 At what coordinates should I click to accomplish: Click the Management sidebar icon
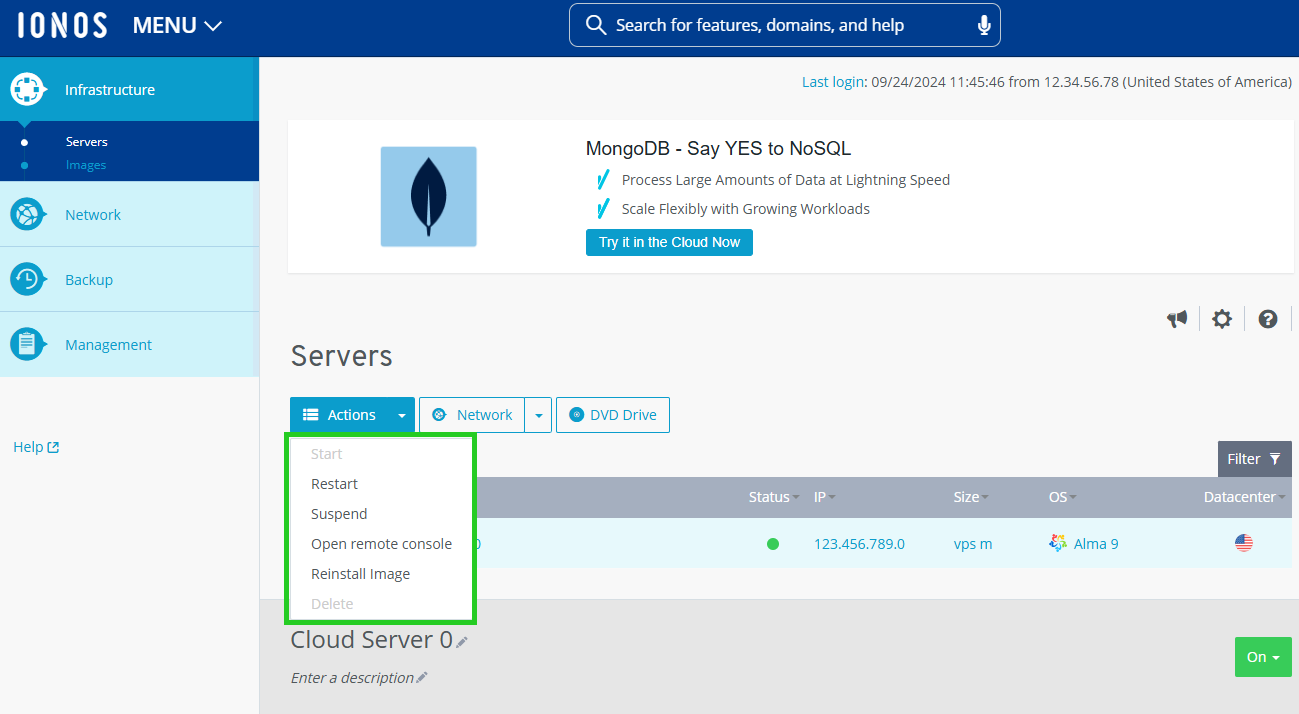(x=28, y=344)
